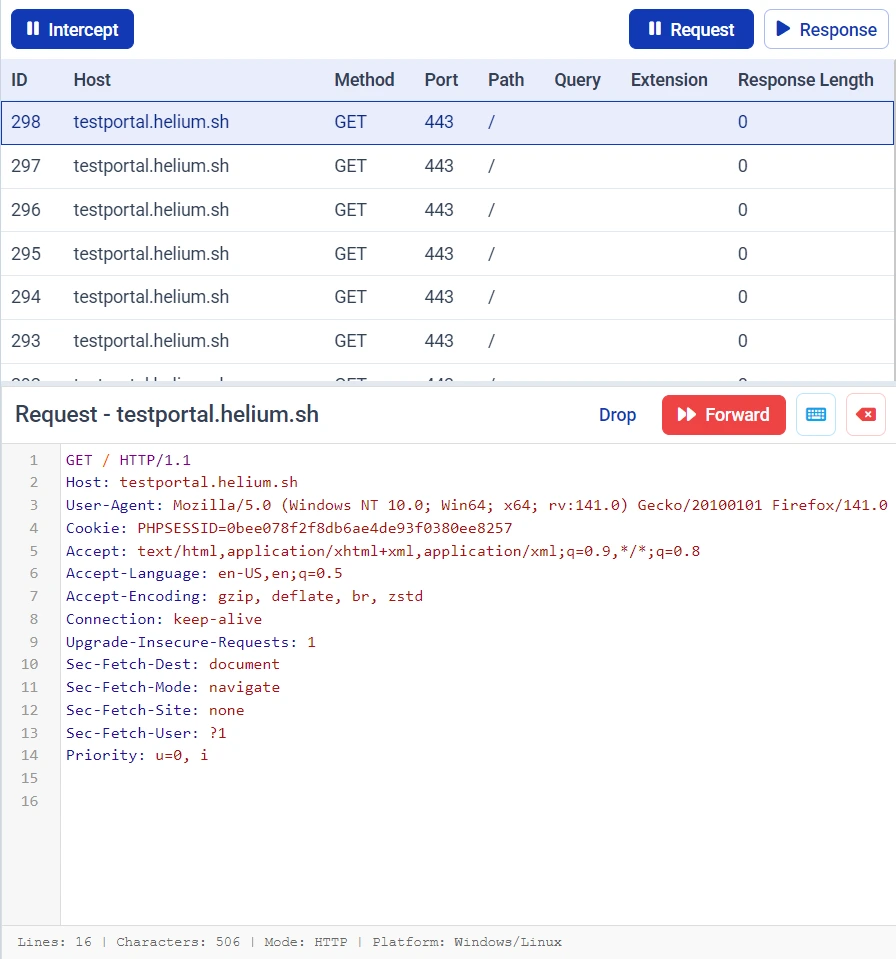Click the Platform: Windows/Linux status entry
The image size is (896, 959).
(x=467, y=942)
